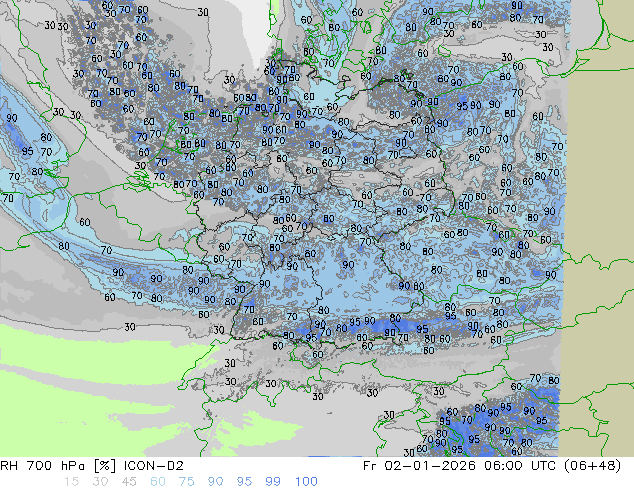Select the legend value 100
The image size is (634, 490).
[306, 482]
